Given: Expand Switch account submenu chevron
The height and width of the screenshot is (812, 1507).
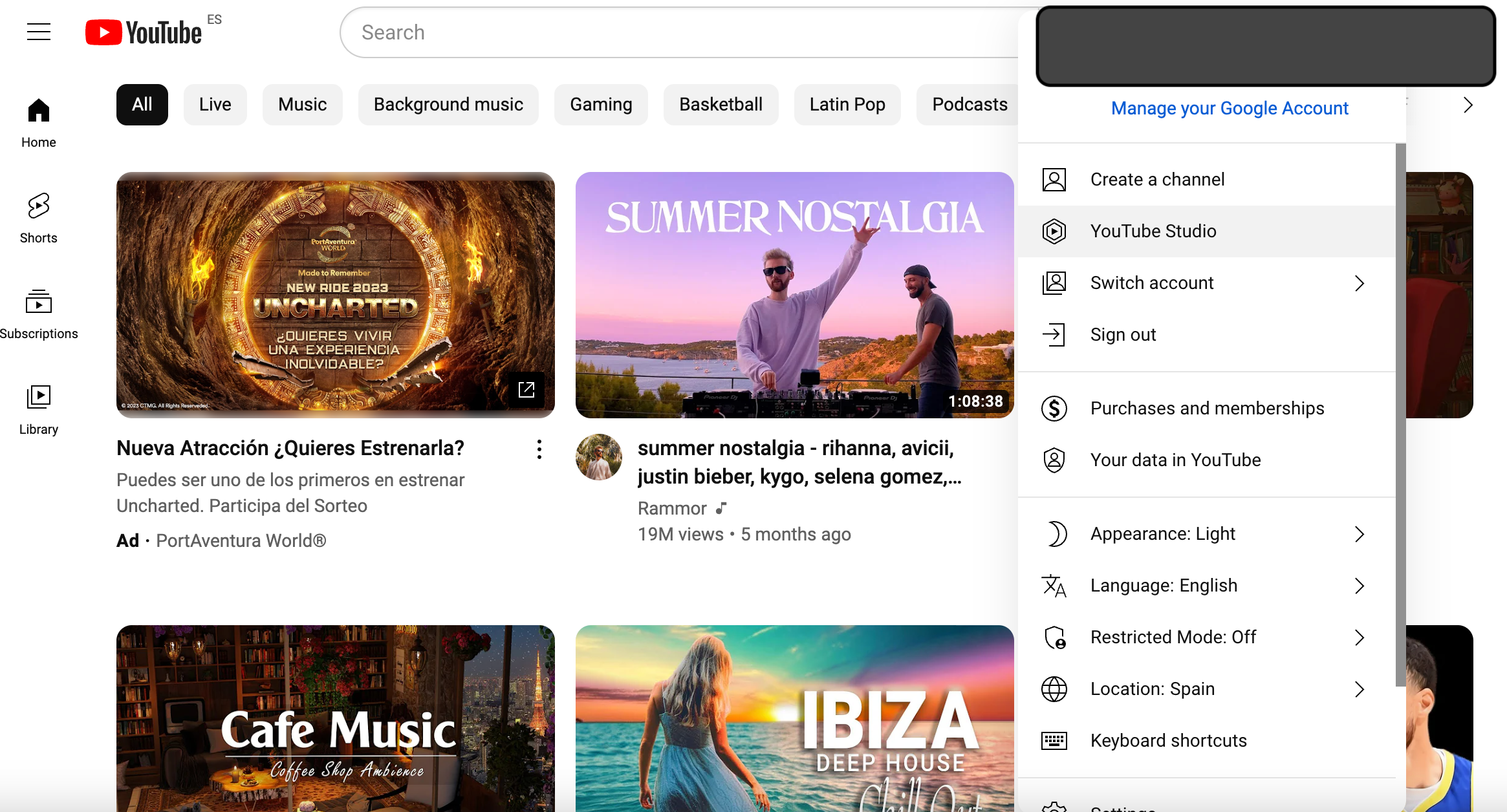Looking at the screenshot, I should (1360, 283).
